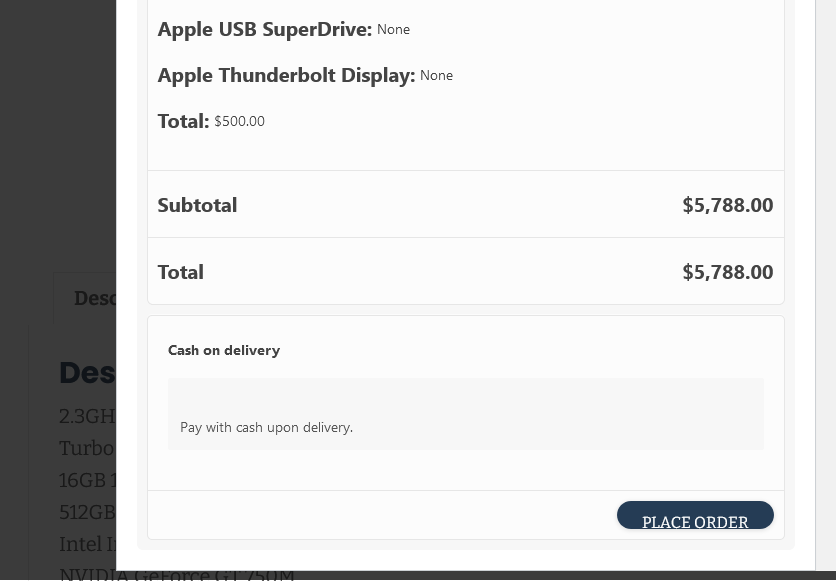Select the Cash on delivery payment method
Image resolution: width=836 pixels, height=581 pixels.
pos(224,350)
